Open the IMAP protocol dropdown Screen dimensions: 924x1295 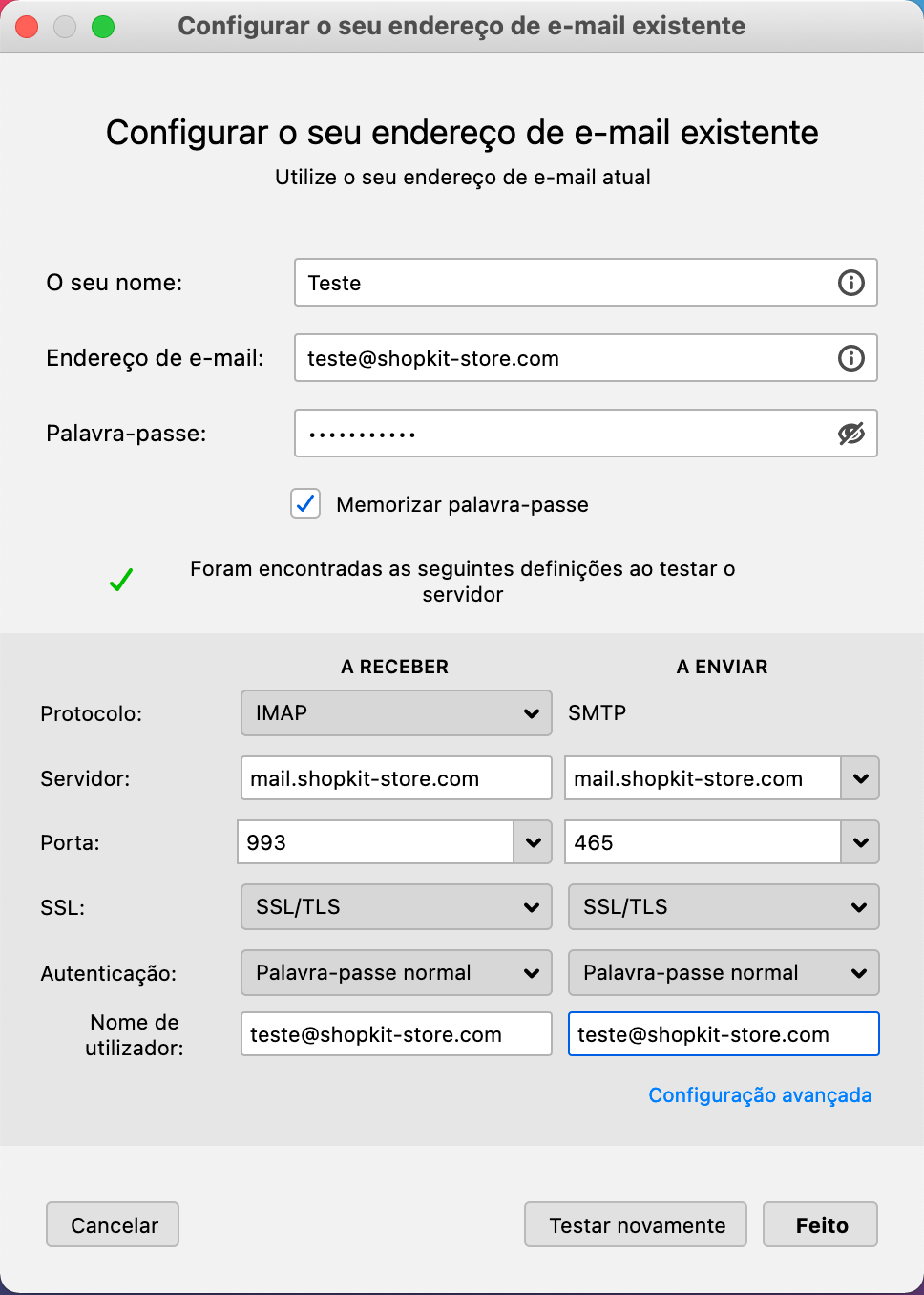pos(396,713)
